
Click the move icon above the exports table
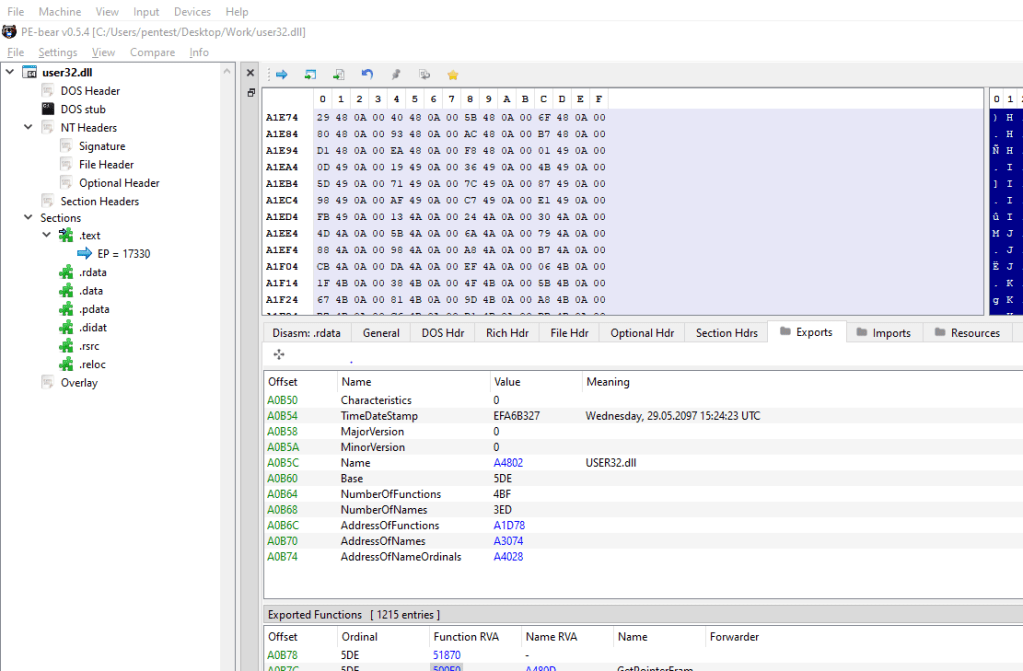279,355
